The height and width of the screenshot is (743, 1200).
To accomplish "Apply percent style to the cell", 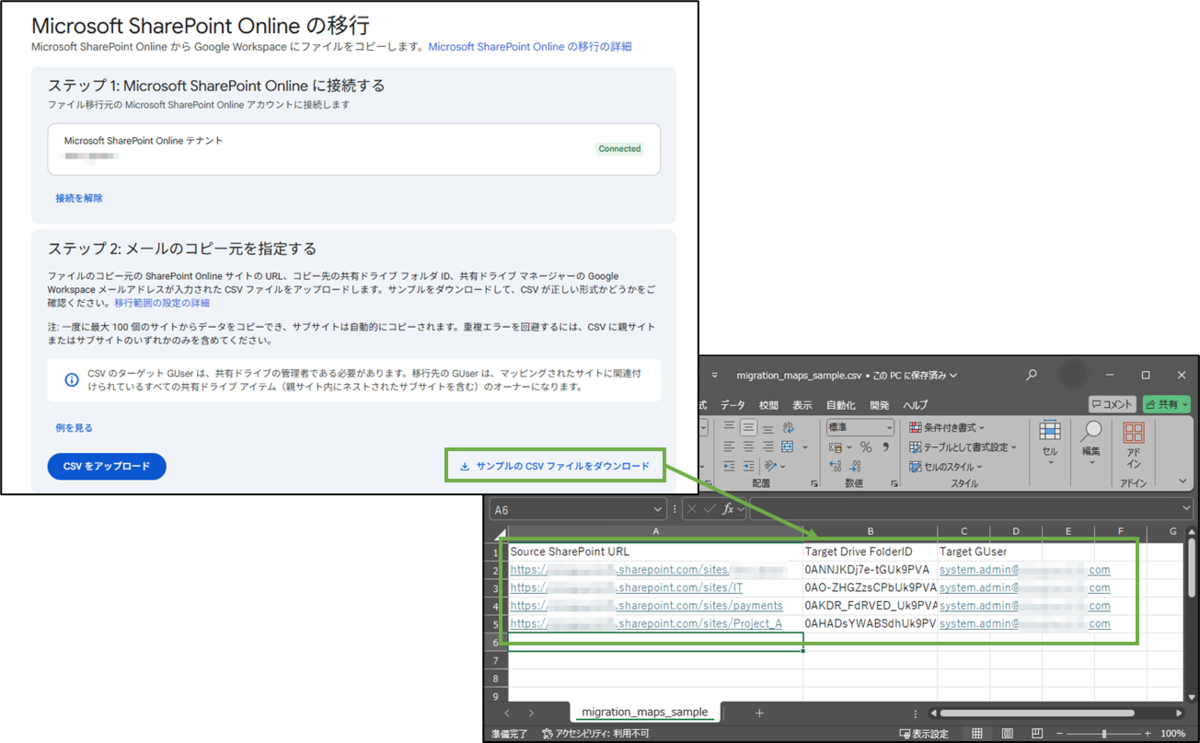I will [x=866, y=447].
